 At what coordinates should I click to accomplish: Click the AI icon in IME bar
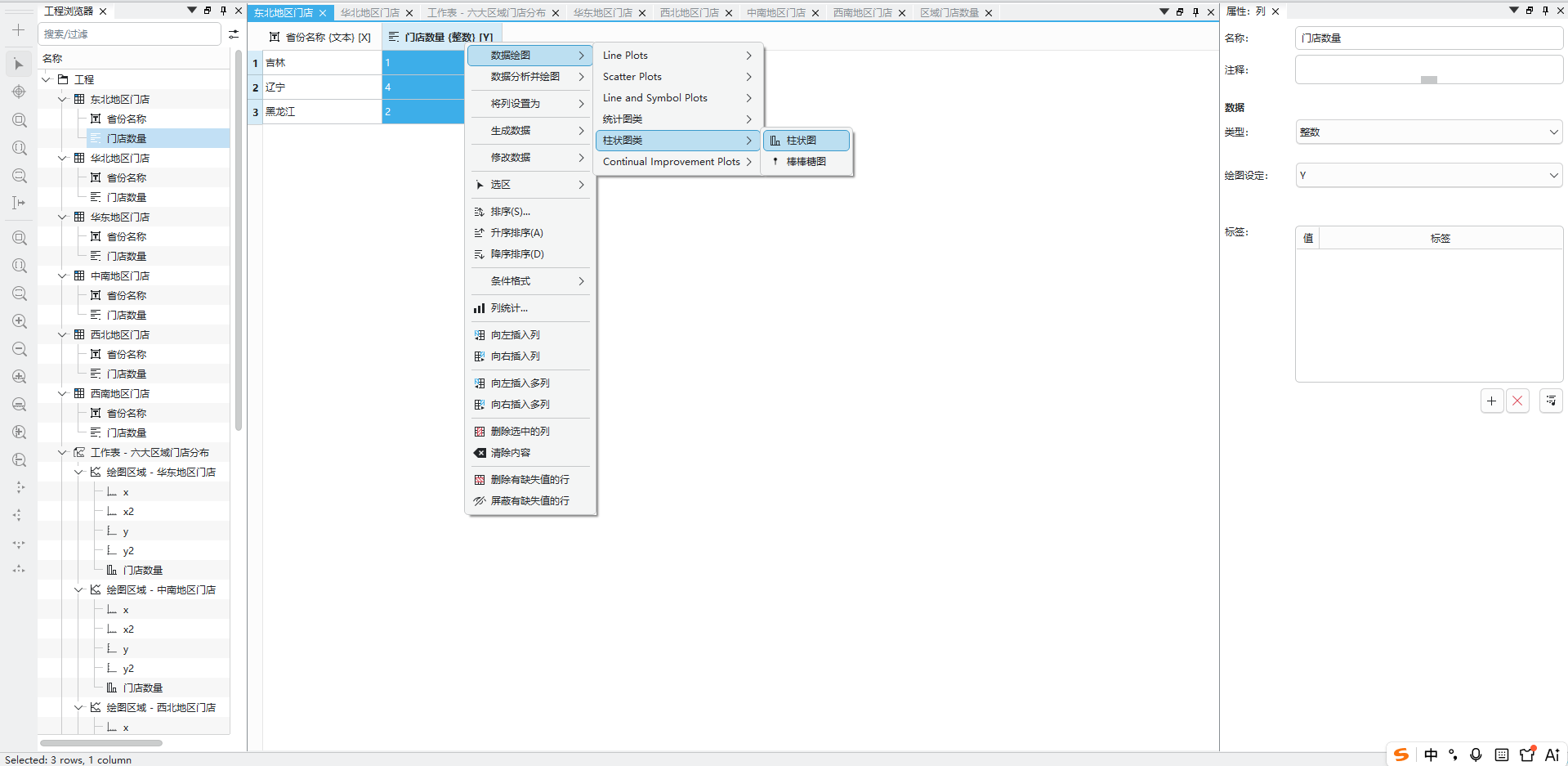coord(1552,755)
